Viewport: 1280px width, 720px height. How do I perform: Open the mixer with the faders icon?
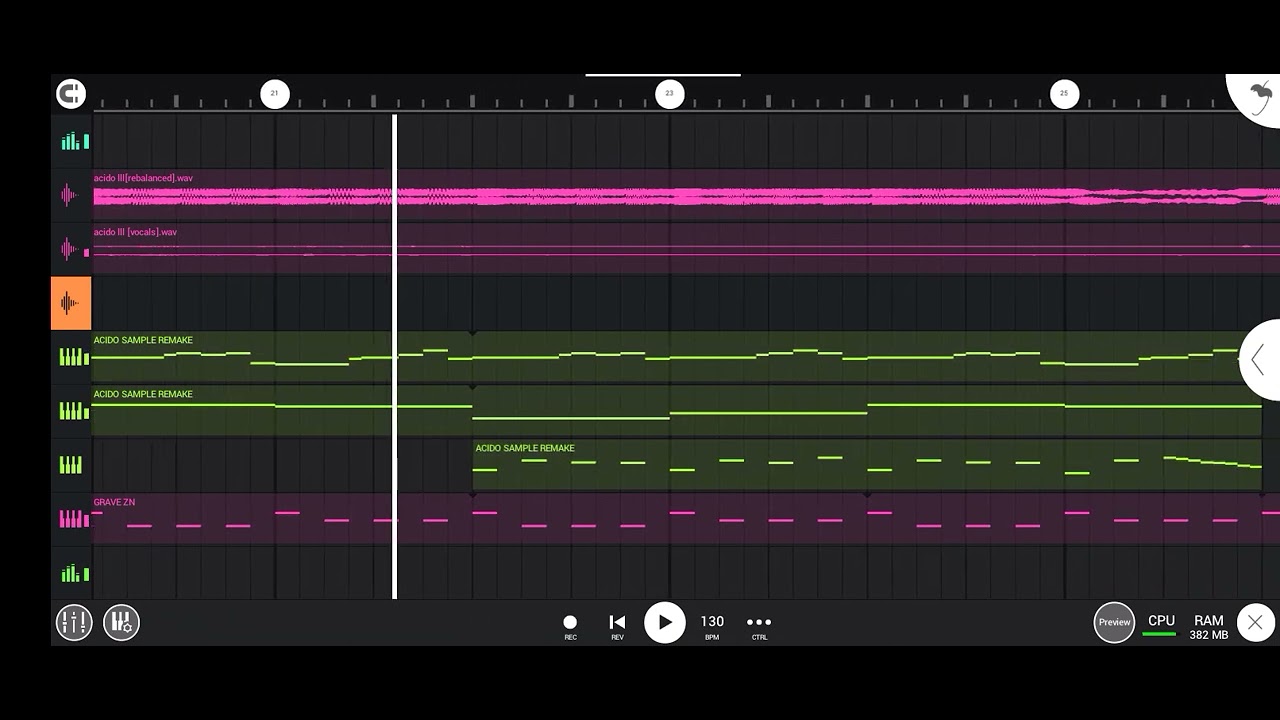(74, 622)
